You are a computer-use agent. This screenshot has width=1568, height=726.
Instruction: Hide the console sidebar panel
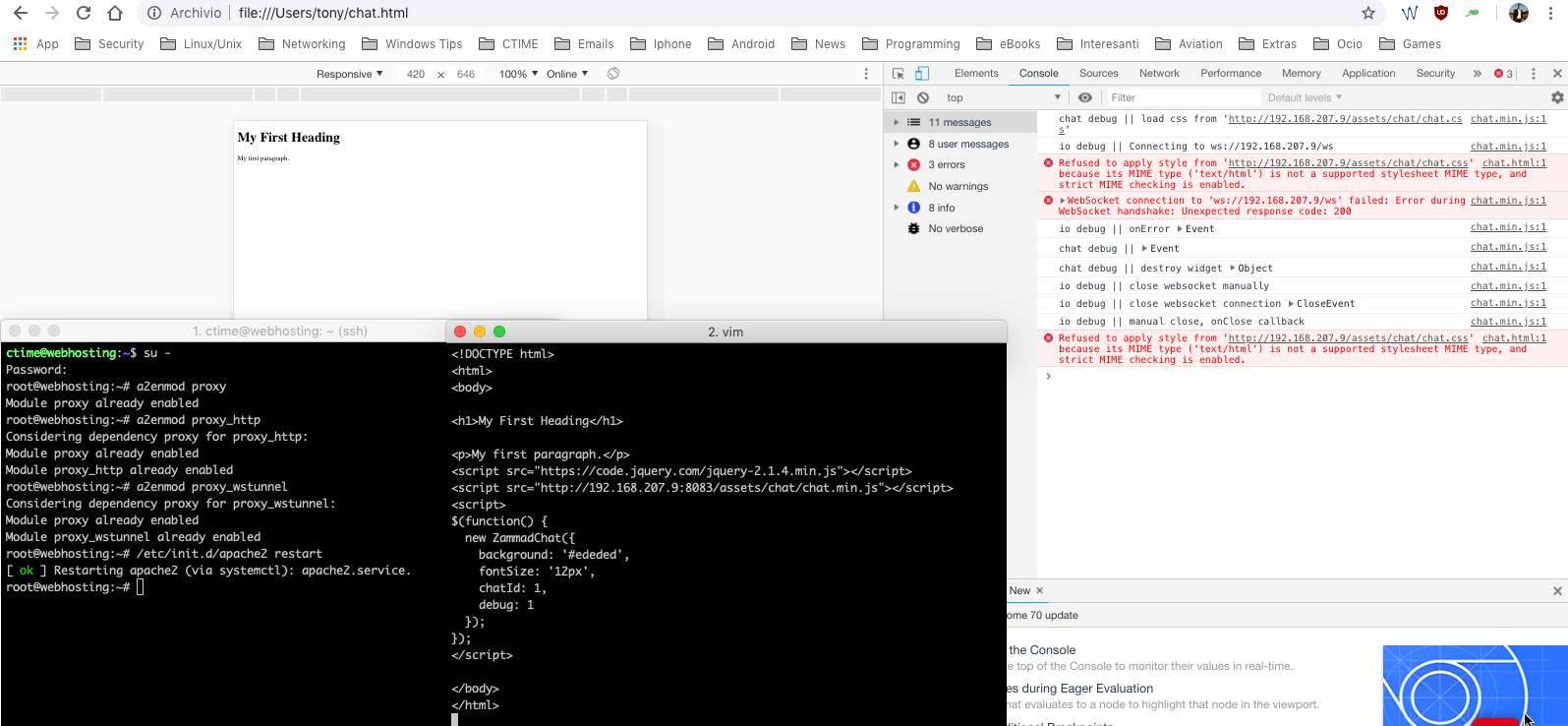click(899, 97)
